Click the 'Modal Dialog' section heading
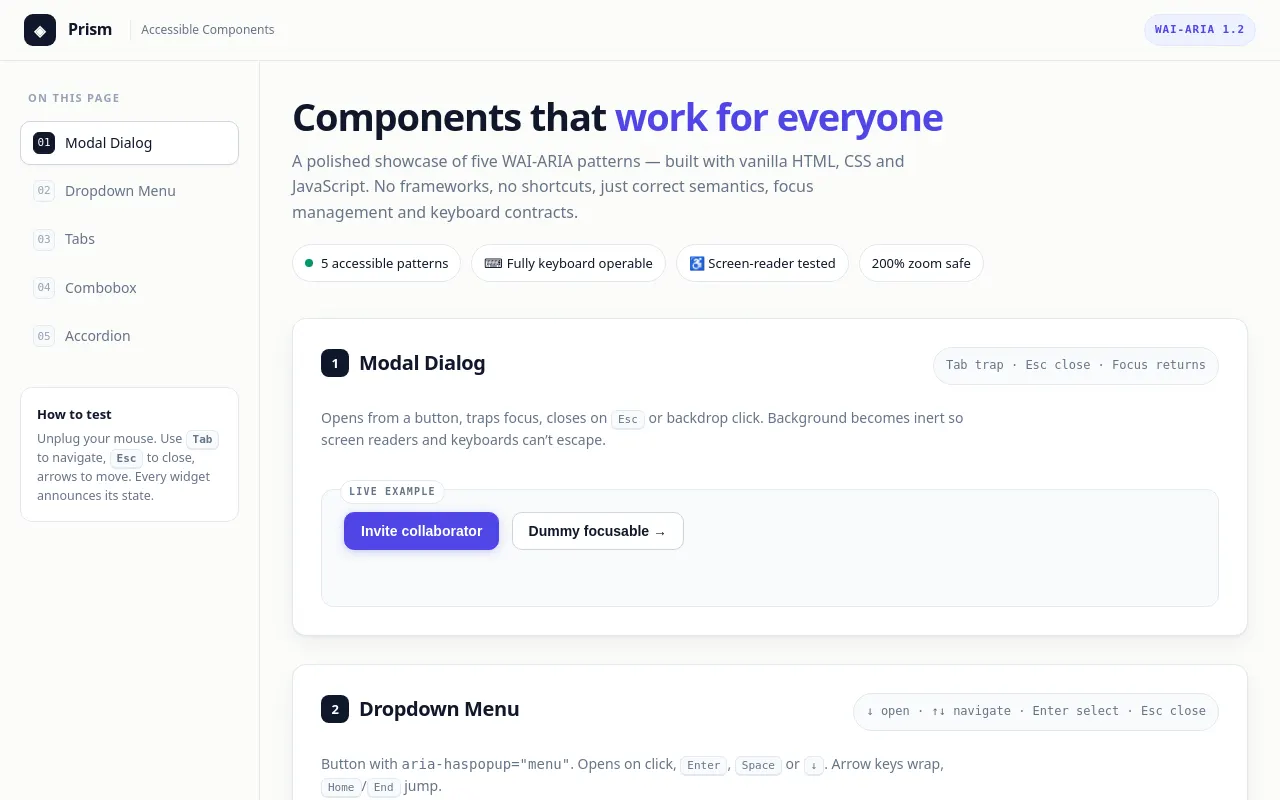 [x=422, y=363]
